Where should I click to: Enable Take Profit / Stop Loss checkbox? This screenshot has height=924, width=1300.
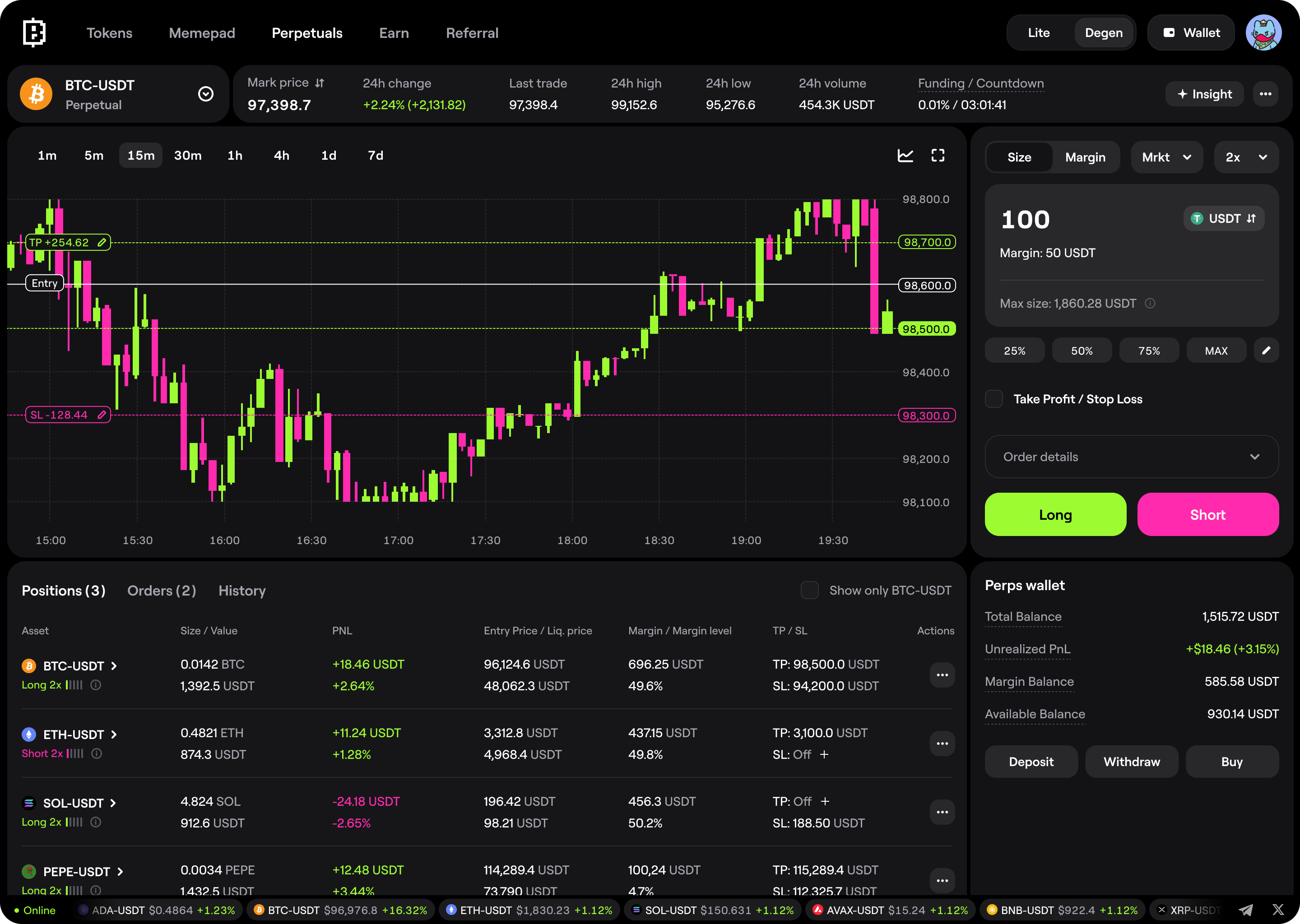(994, 399)
